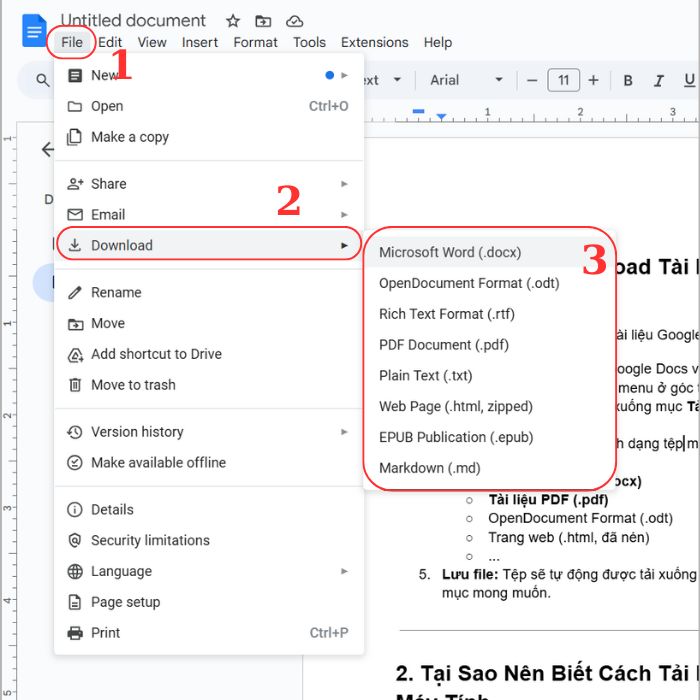Open the Insert menu
The width and height of the screenshot is (700, 700).
[200, 42]
